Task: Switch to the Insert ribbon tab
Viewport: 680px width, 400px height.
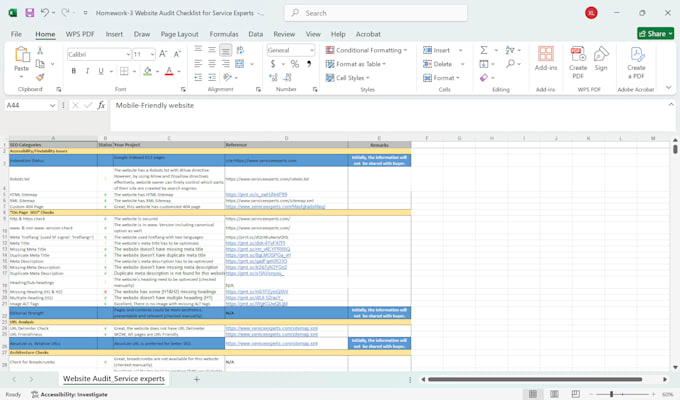Action: (114, 34)
